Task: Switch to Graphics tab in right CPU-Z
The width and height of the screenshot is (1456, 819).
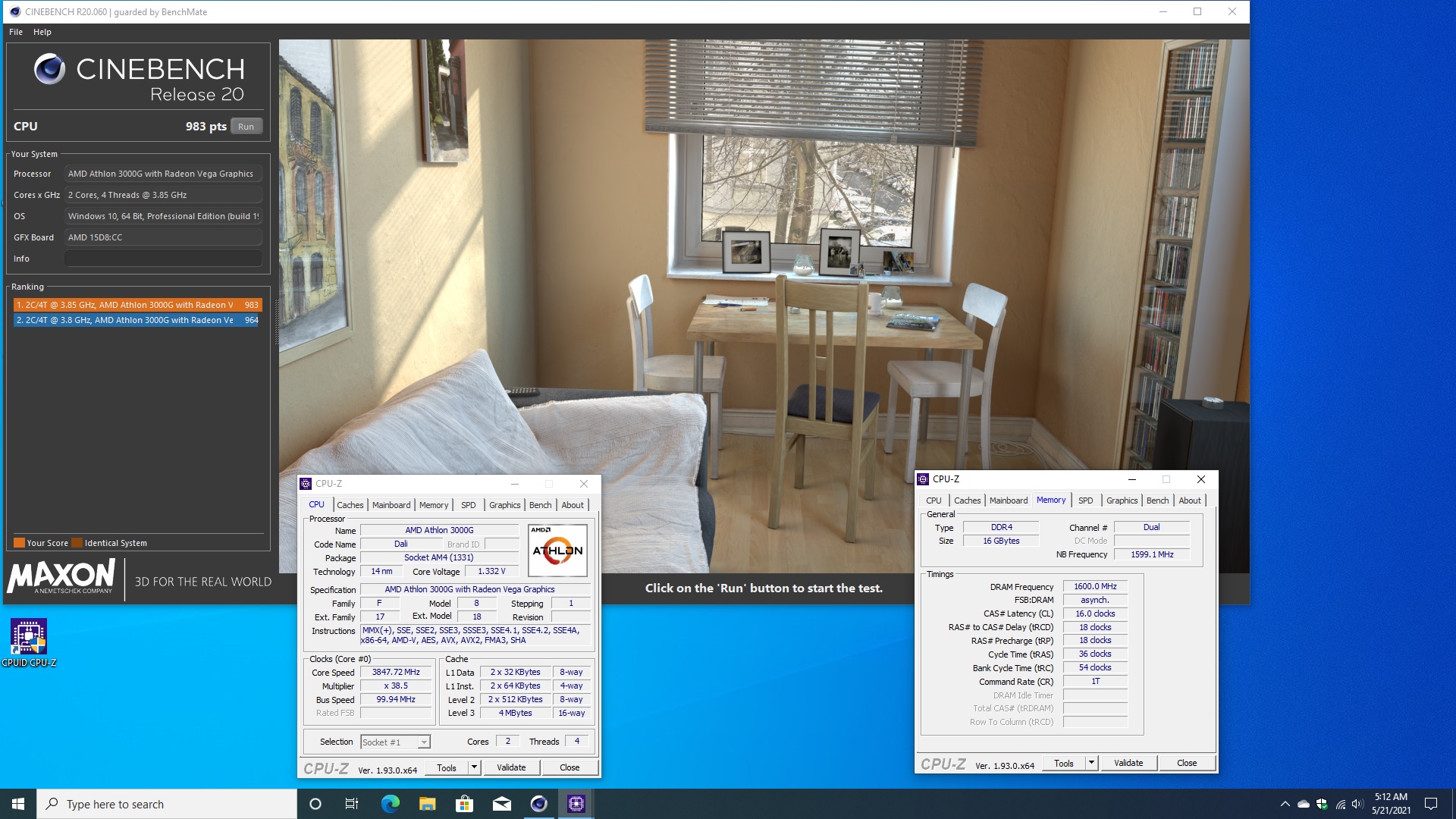Action: pos(1122,500)
